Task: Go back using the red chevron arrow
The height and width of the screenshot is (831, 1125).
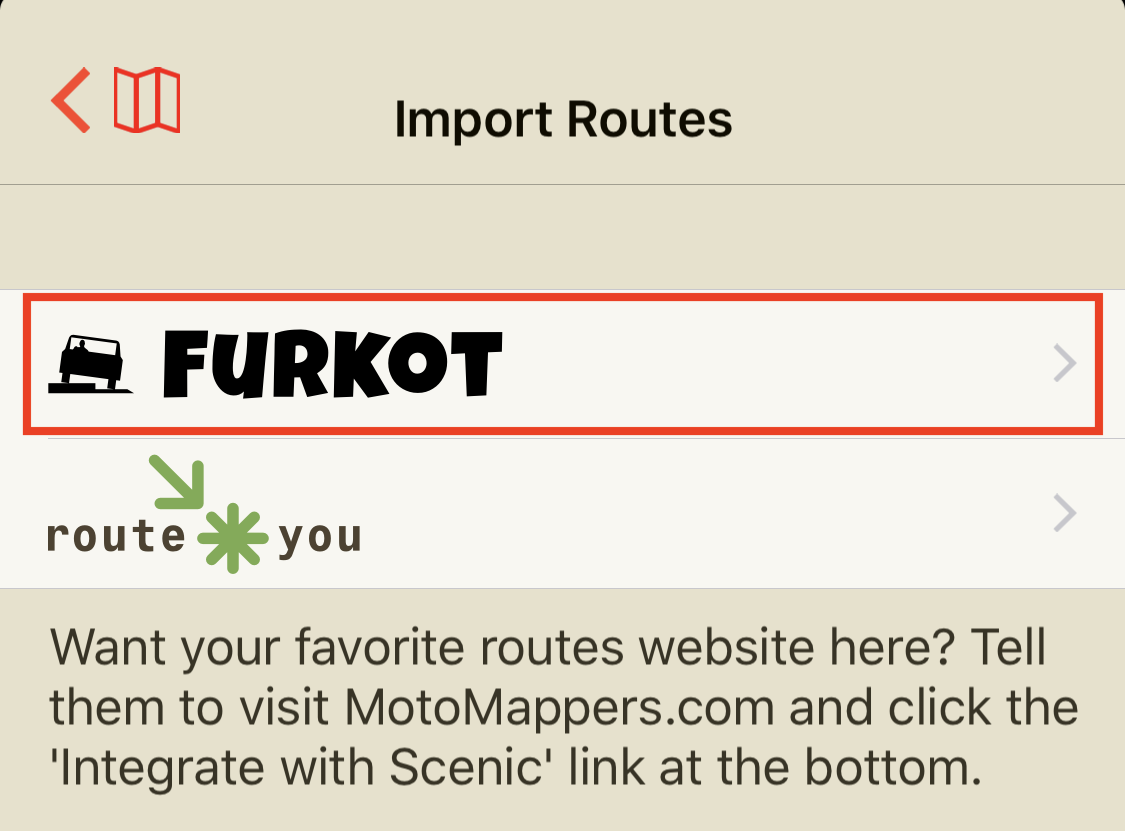Action: (x=71, y=100)
